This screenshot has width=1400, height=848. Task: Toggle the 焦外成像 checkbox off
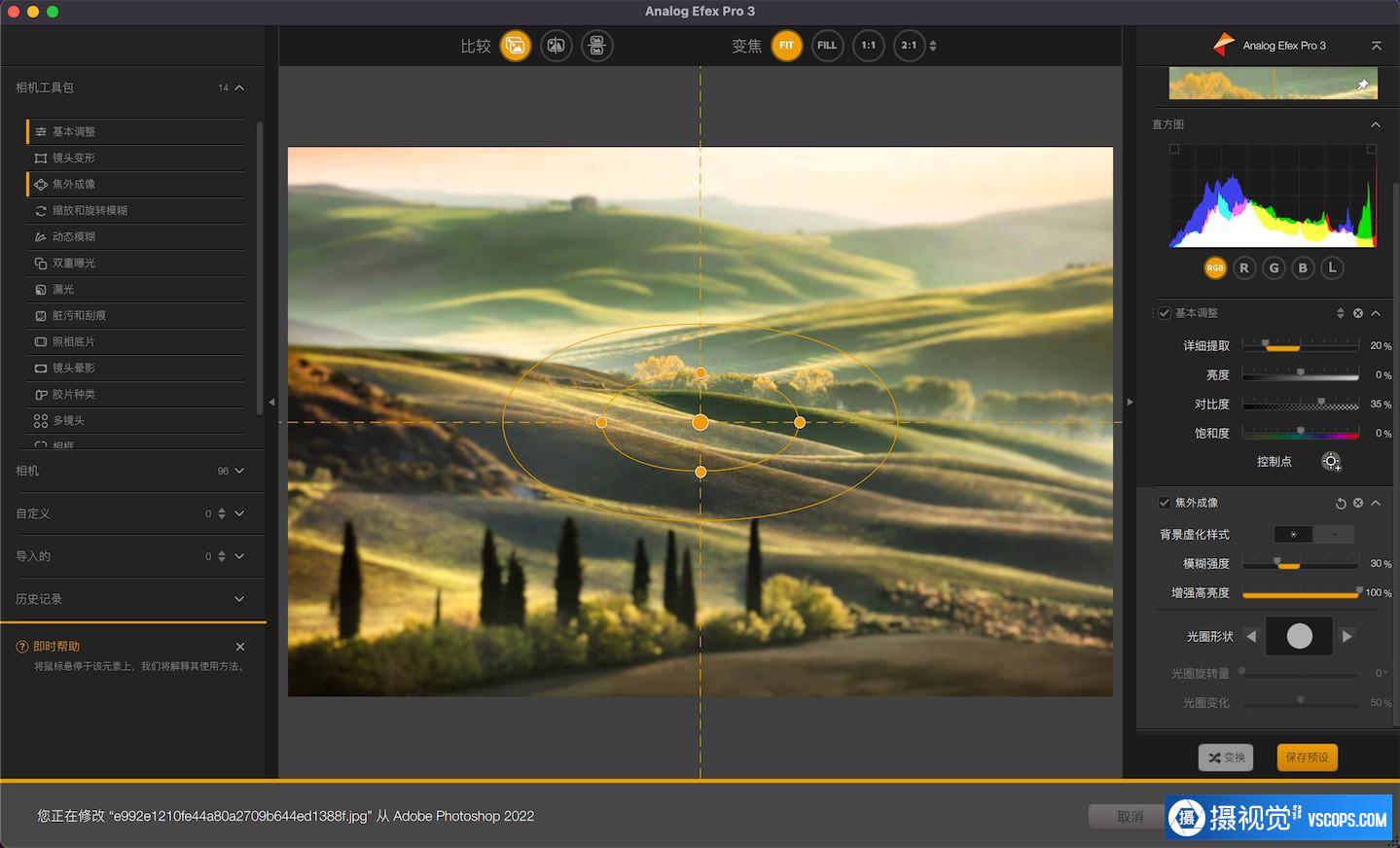[1165, 503]
